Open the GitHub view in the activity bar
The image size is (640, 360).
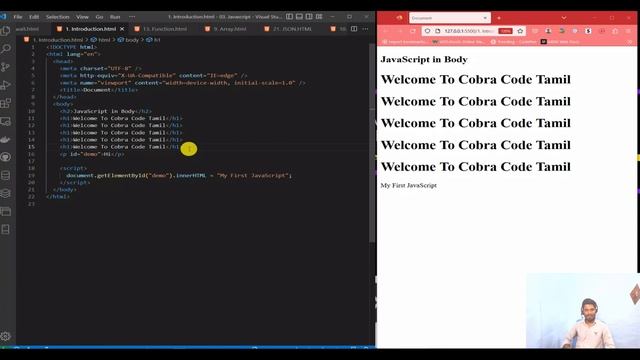(6, 157)
